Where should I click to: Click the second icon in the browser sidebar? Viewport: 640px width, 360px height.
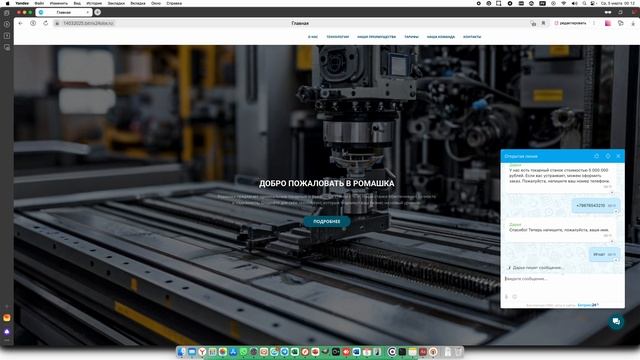[7, 24]
